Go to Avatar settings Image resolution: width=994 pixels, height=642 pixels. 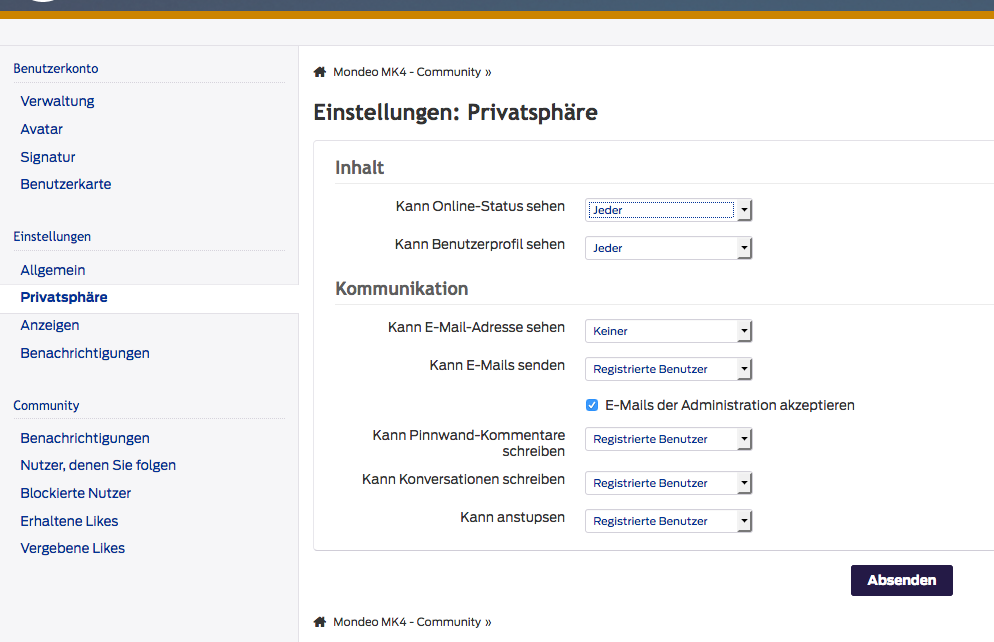click(41, 129)
